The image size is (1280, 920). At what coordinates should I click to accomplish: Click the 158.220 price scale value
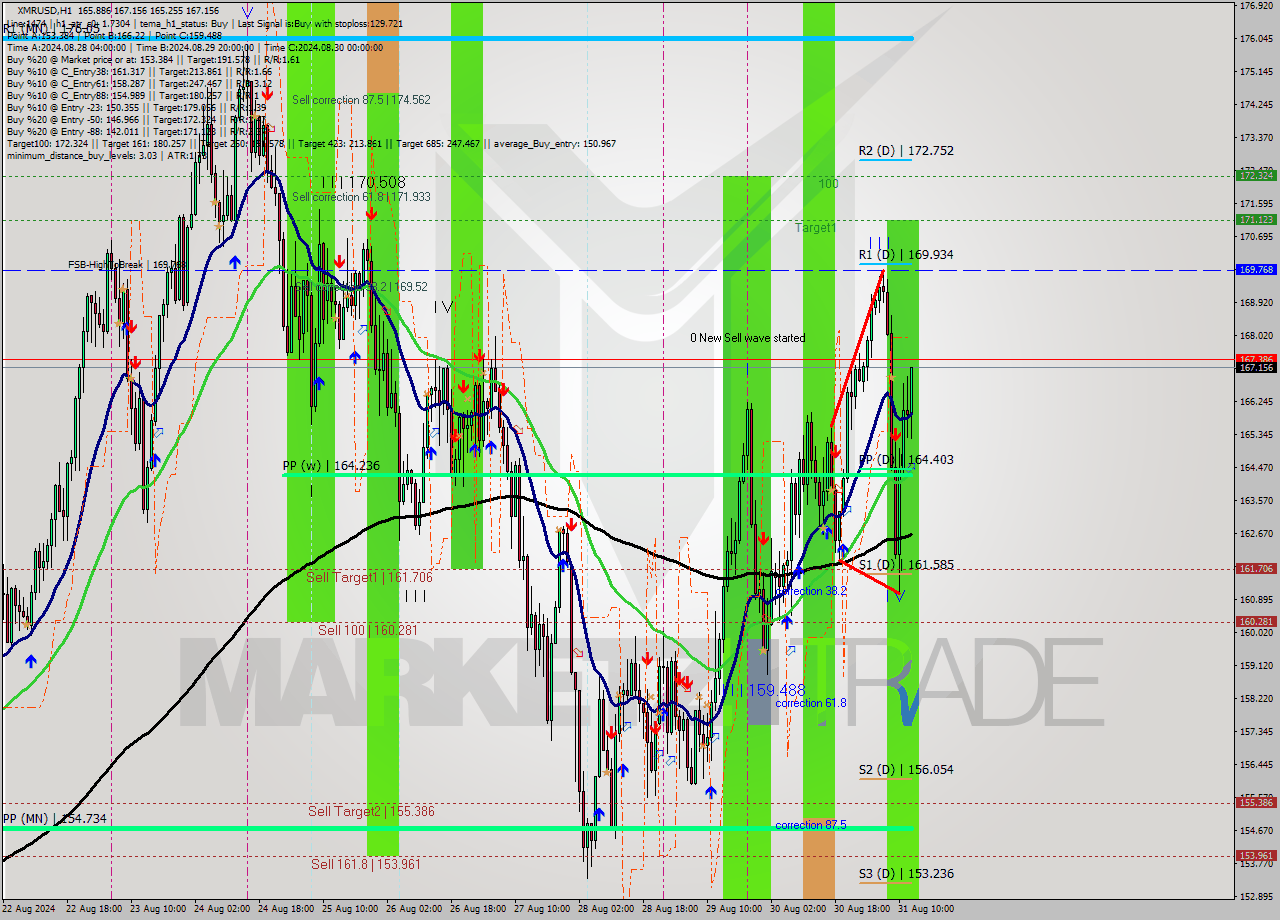pos(1255,698)
